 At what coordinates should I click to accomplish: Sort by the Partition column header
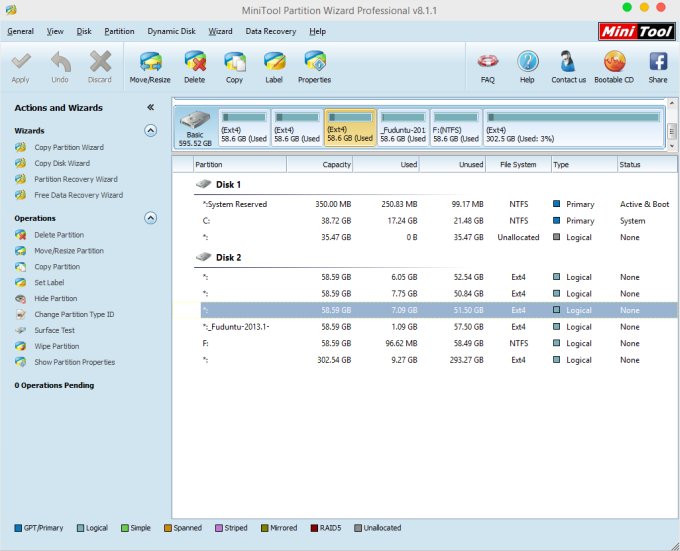pyautogui.click(x=240, y=164)
